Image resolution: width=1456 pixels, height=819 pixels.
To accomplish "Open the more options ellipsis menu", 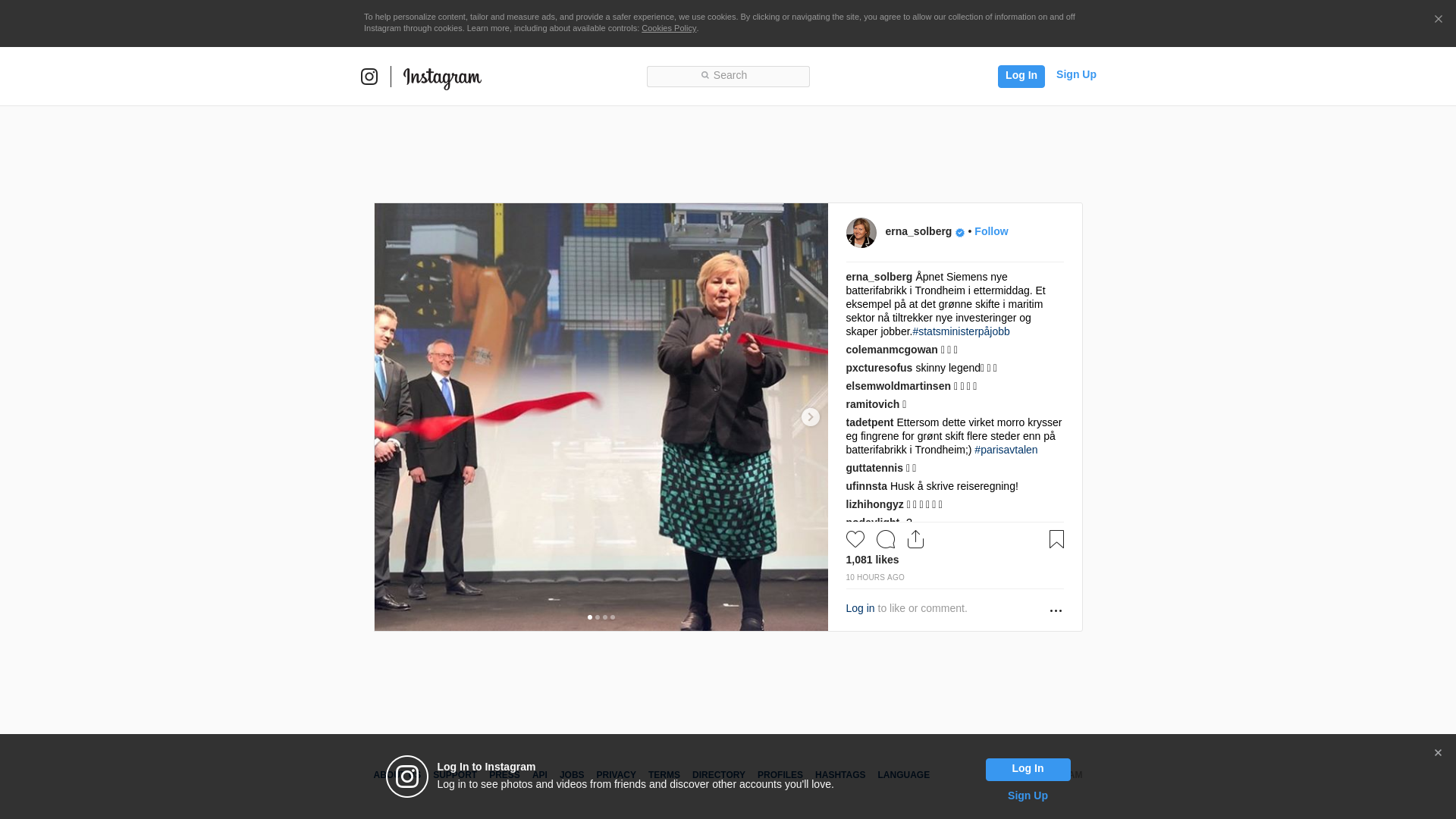I will point(1056,610).
